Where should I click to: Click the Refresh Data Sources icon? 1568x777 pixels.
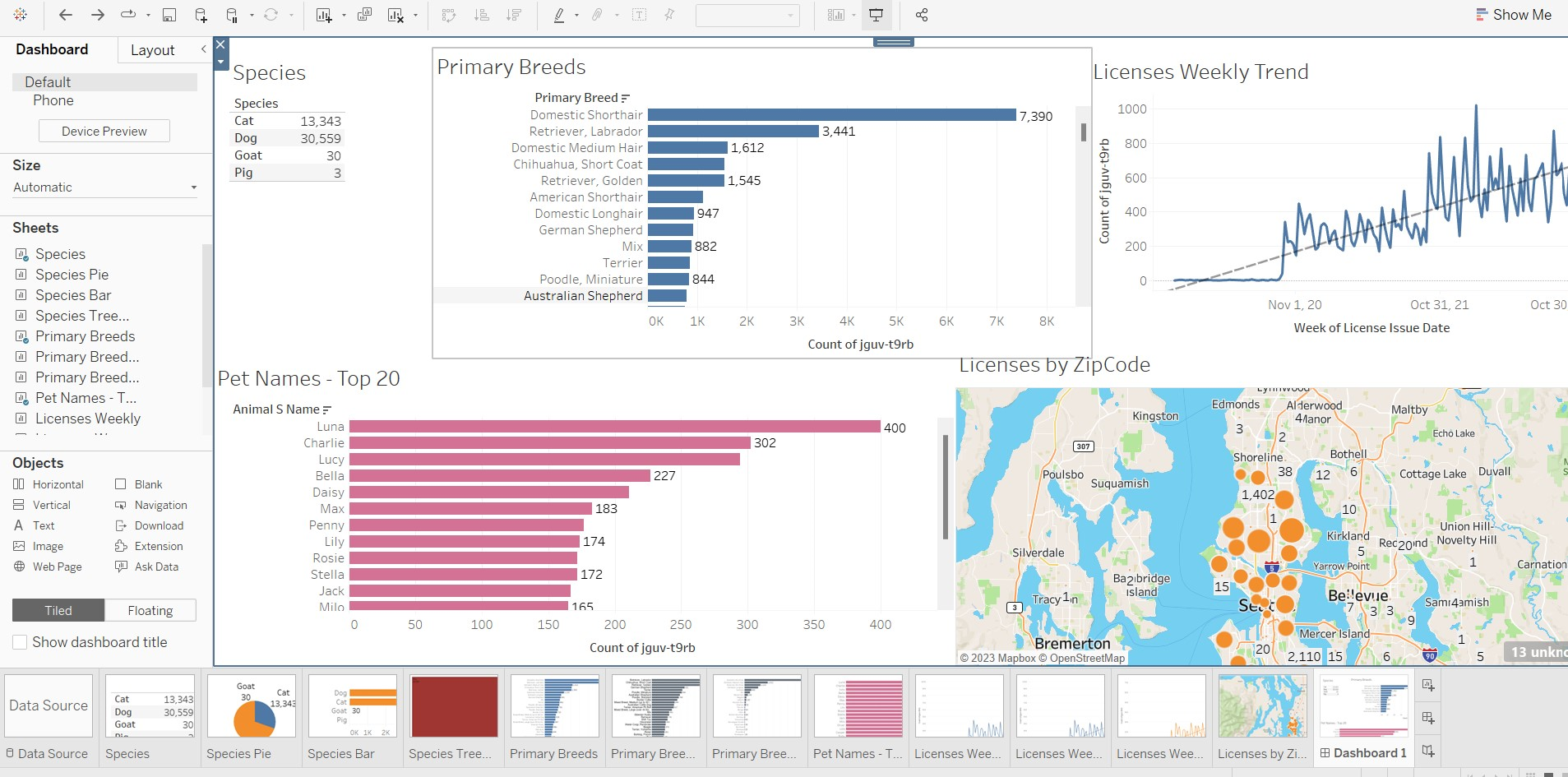coord(271,15)
